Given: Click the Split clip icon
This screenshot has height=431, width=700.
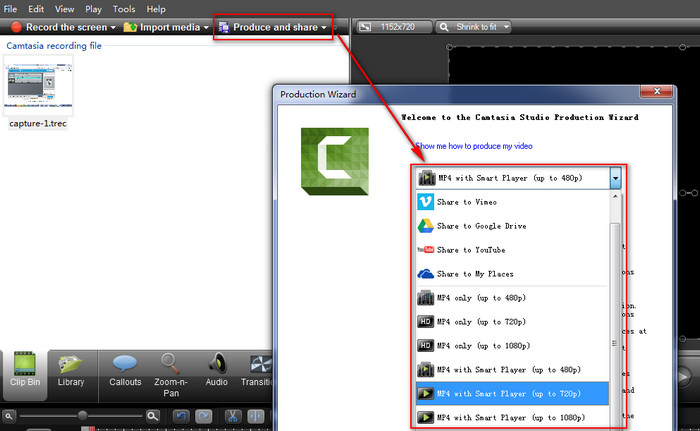Looking at the screenshot, I should 256,417.
